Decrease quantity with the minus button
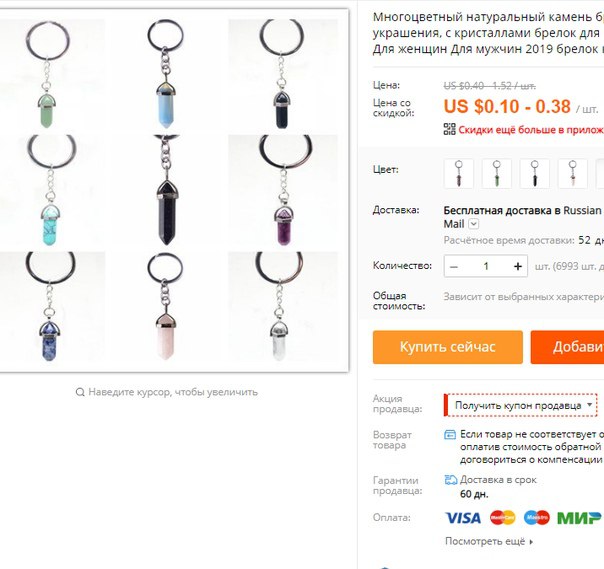Viewport: 604px width, 569px height. click(x=454, y=266)
